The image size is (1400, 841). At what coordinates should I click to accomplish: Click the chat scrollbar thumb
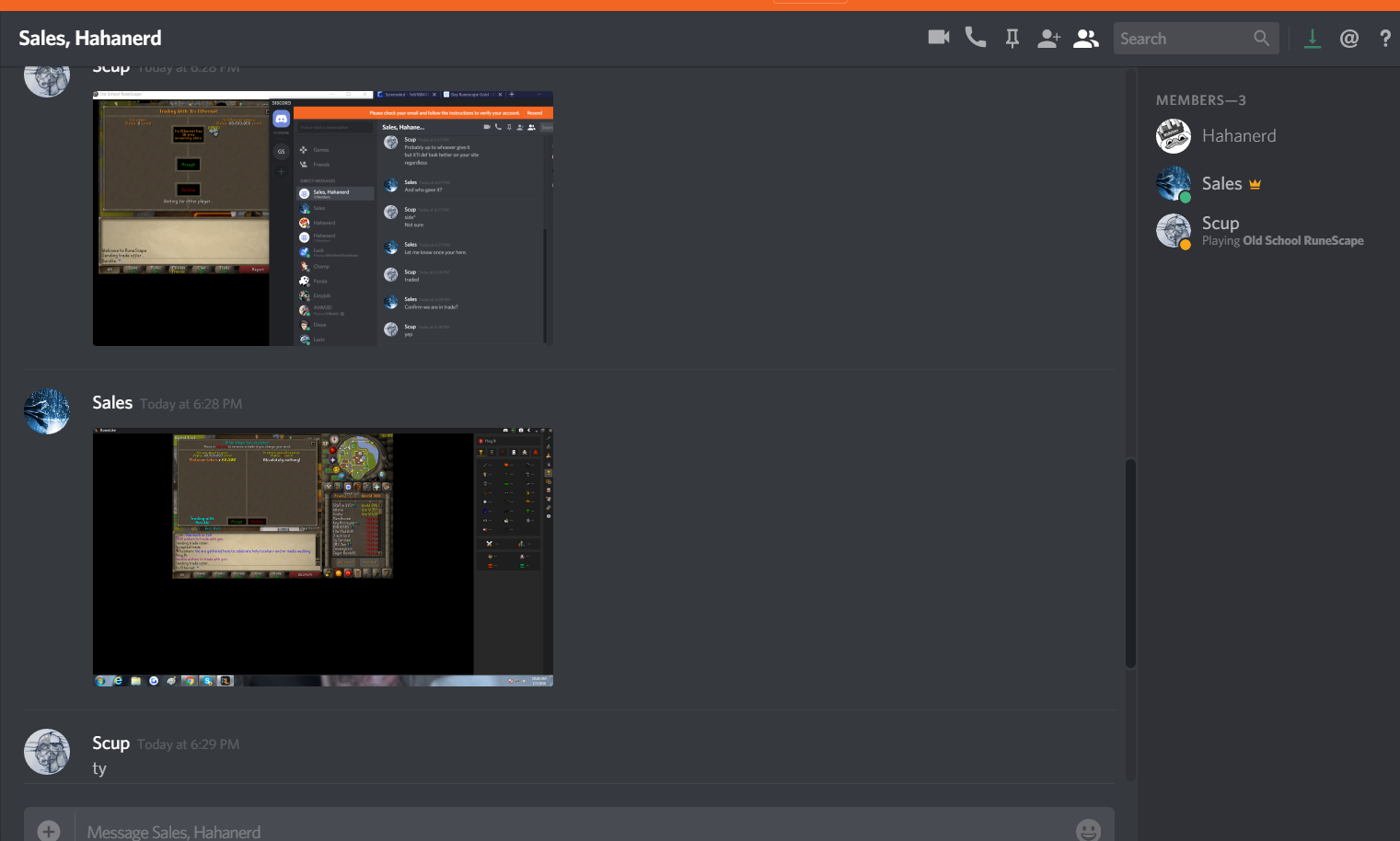(1130, 563)
